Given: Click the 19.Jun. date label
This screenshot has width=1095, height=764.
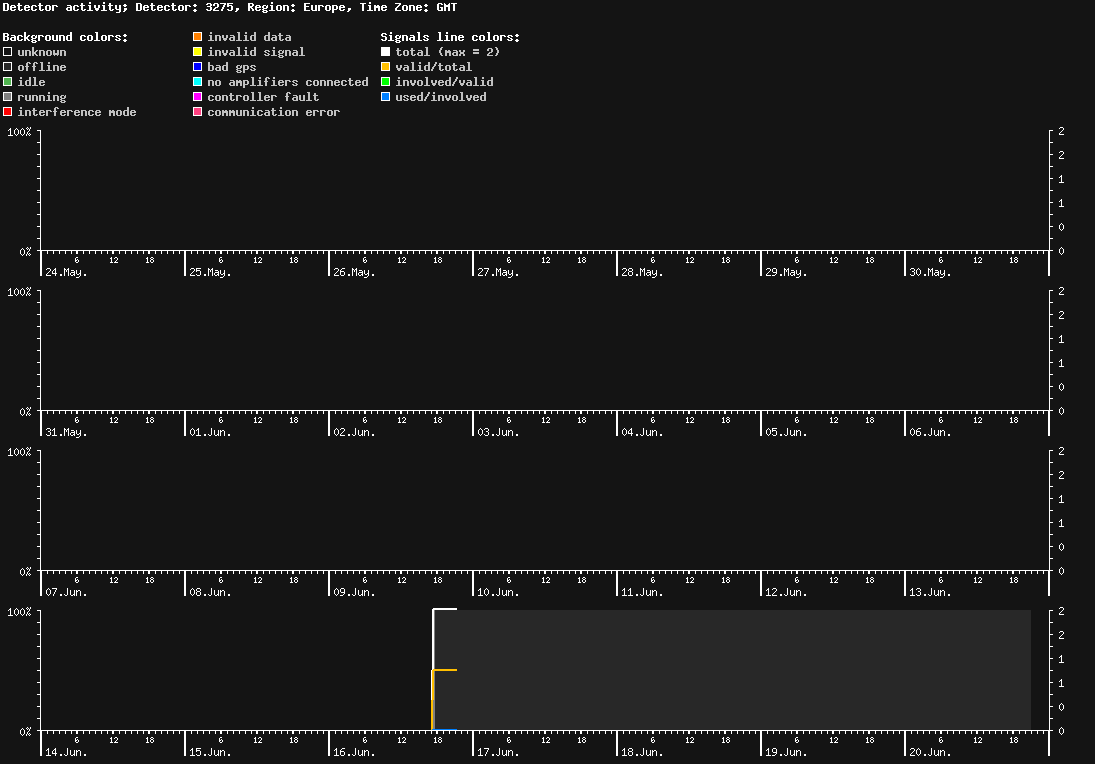Looking at the screenshot, I should click(x=786, y=752).
